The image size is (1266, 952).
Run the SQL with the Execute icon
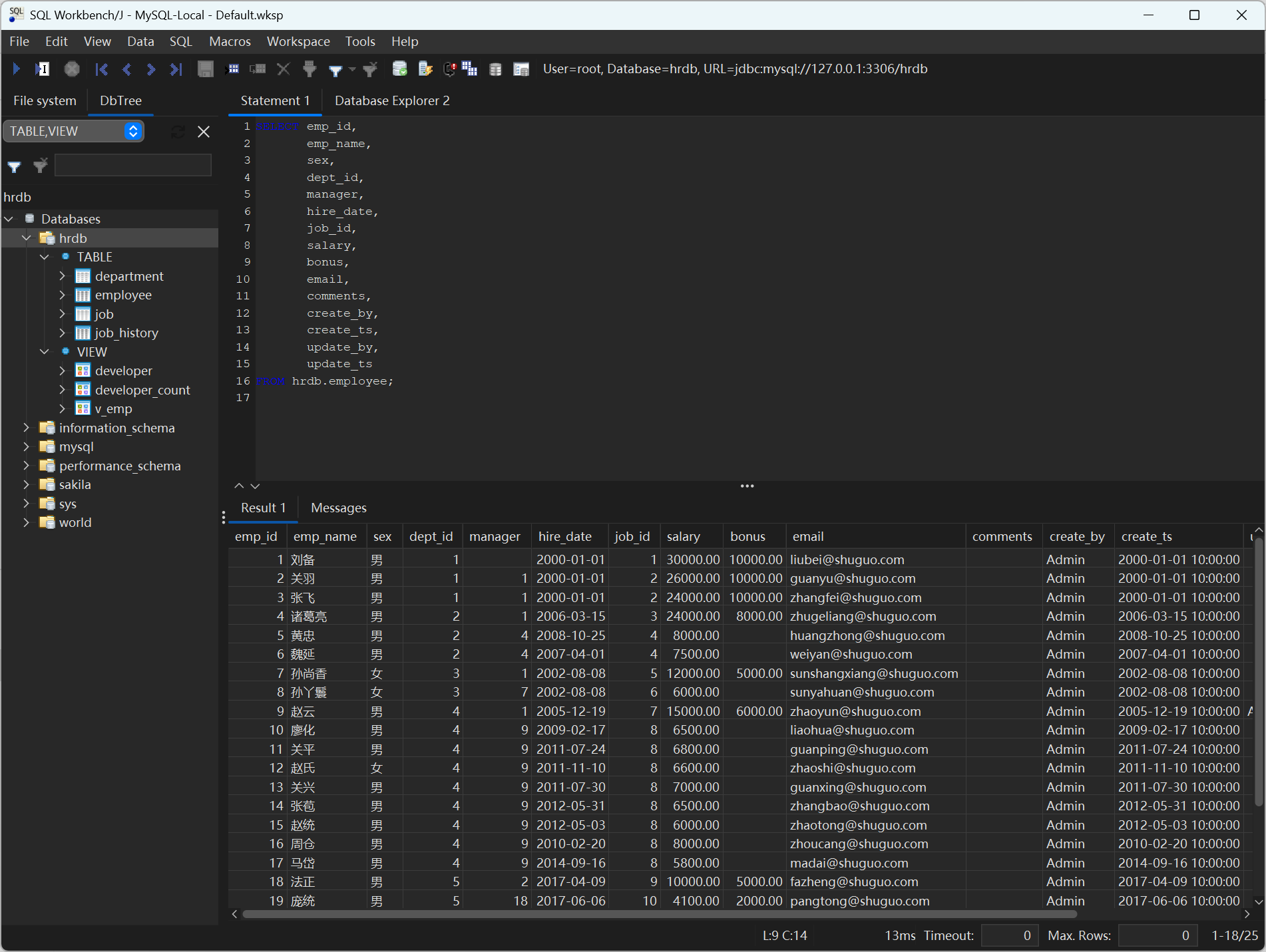(17, 69)
